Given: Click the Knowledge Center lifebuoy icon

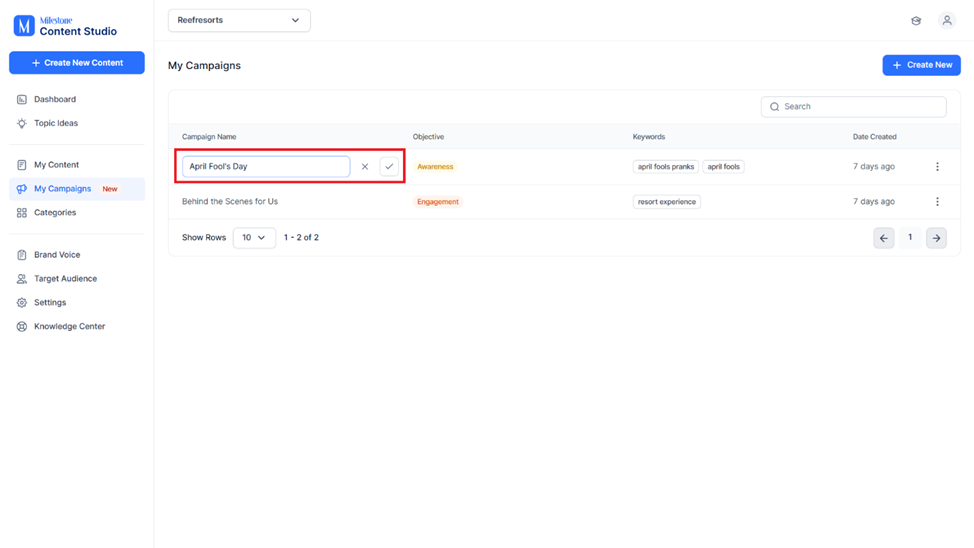Looking at the screenshot, I should click(22, 326).
